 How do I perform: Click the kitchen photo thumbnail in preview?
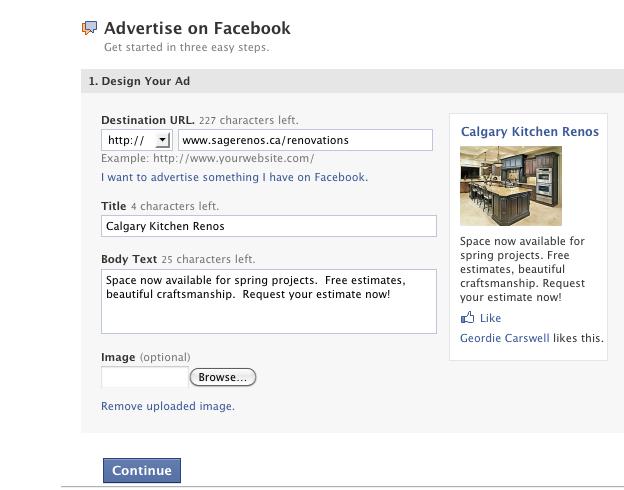click(x=511, y=186)
